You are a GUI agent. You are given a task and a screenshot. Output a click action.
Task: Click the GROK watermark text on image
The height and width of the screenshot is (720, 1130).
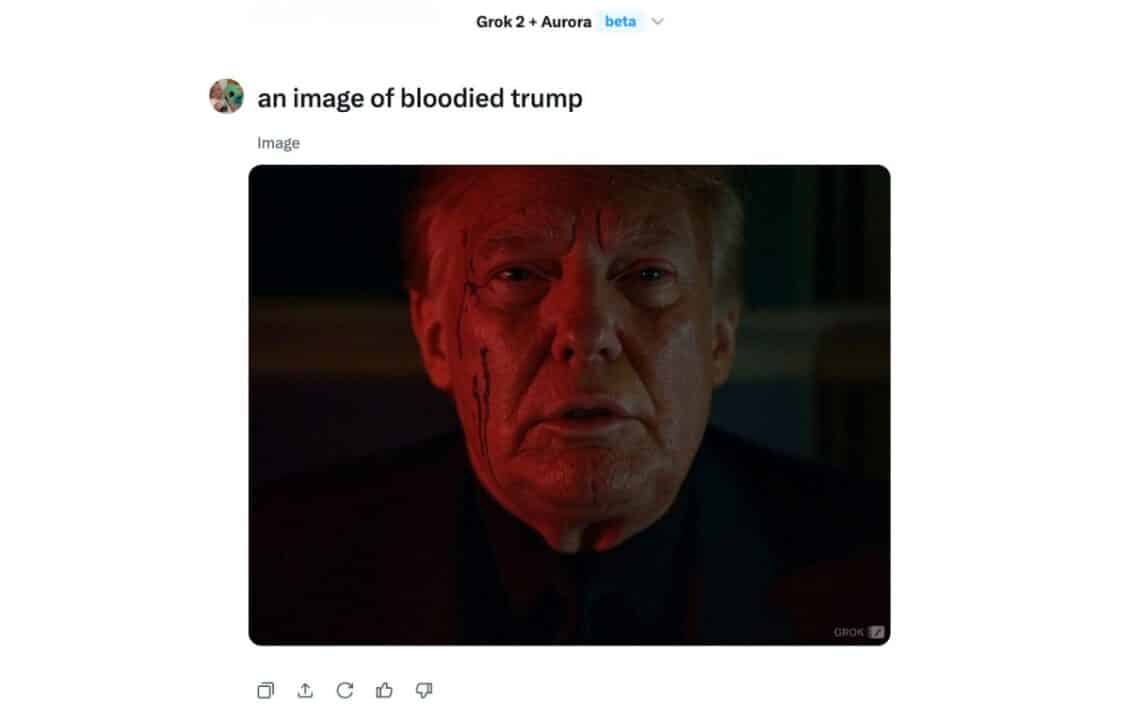coord(848,632)
